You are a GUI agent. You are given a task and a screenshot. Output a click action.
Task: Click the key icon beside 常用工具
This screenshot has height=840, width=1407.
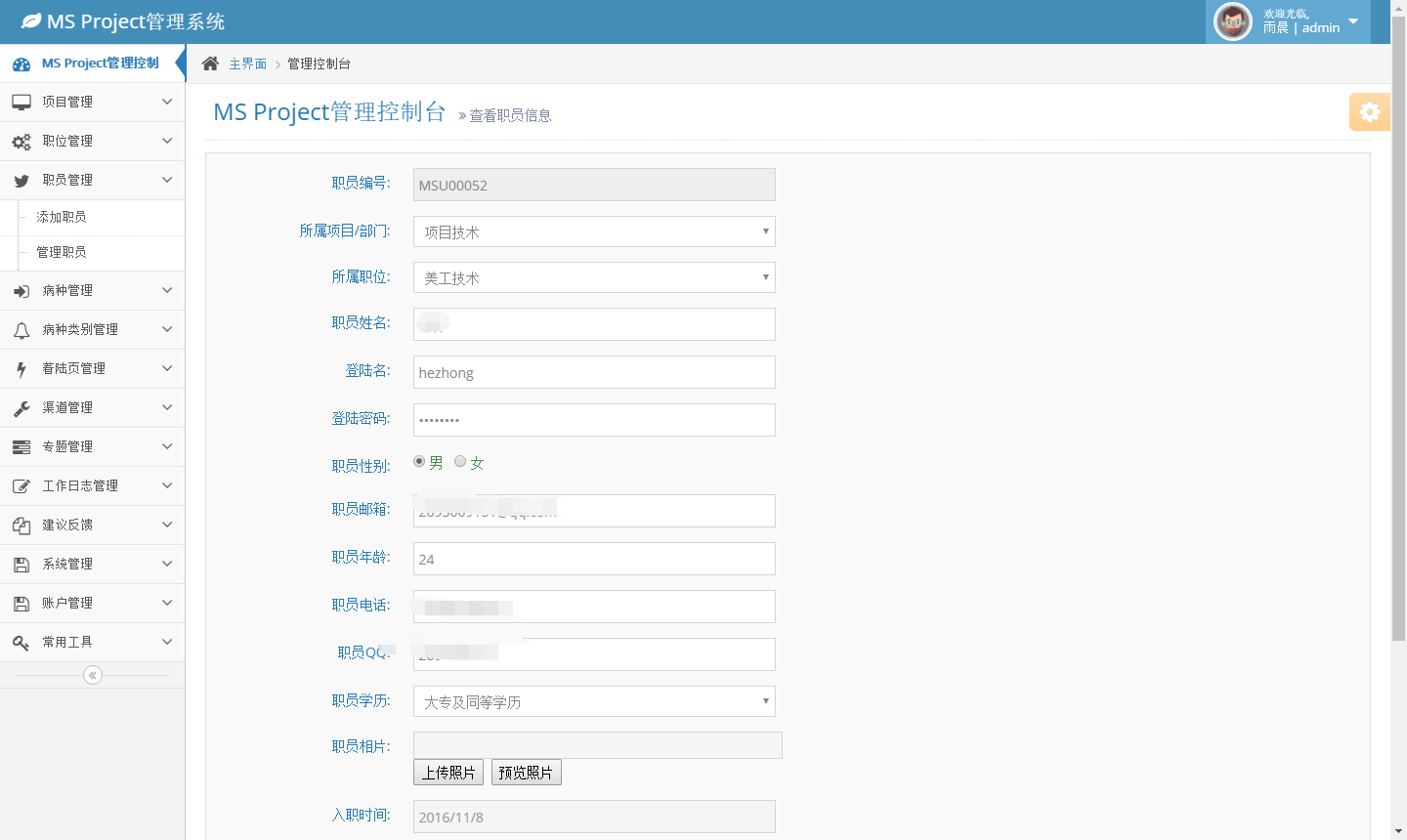click(21, 643)
